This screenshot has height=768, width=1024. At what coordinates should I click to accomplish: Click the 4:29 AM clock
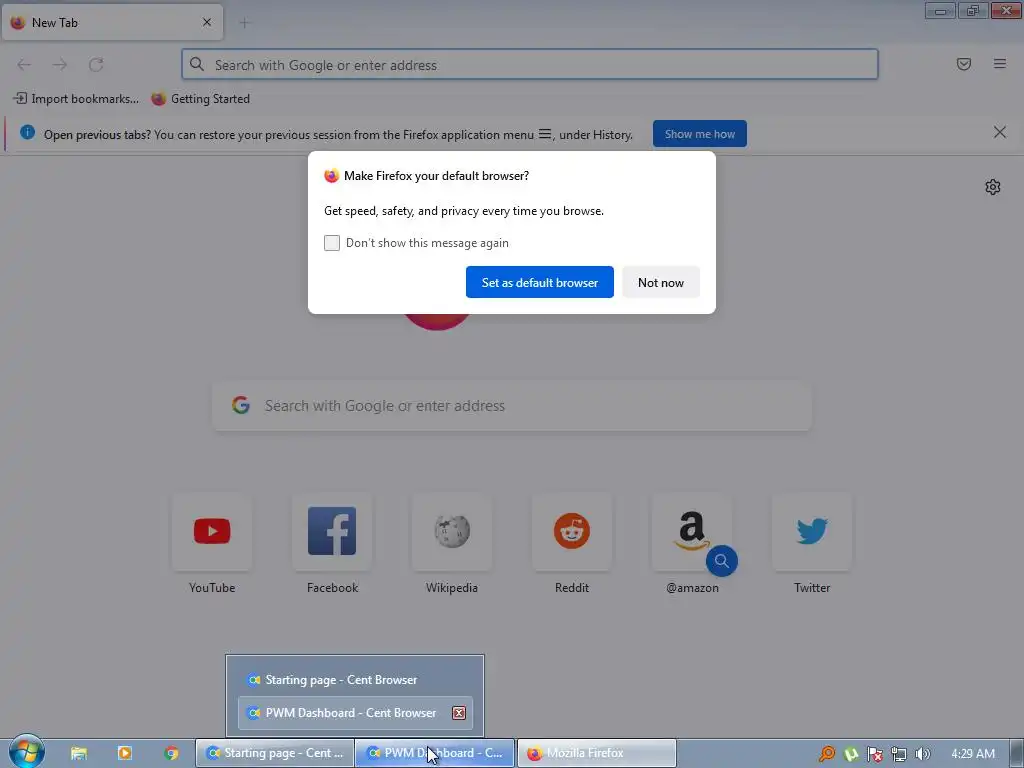tap(973, 754)
